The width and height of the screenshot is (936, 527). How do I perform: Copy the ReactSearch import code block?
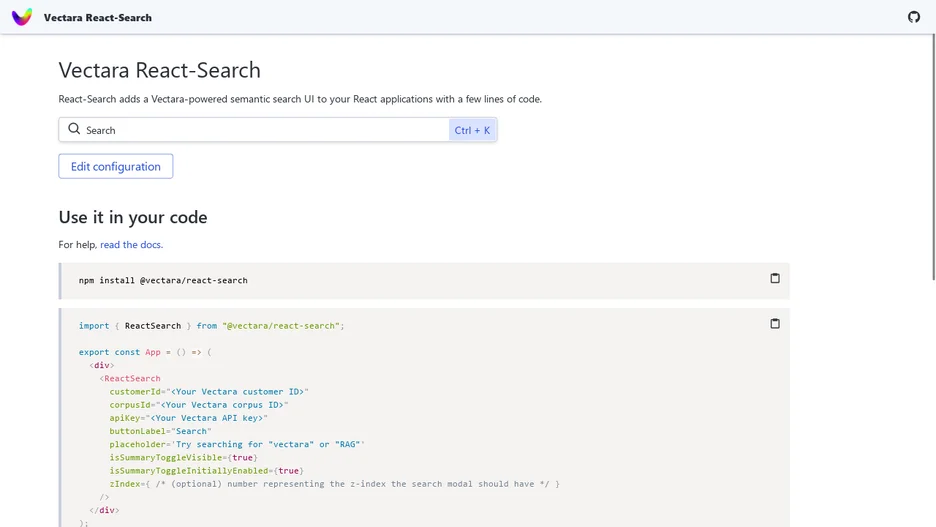pos(775,323)
